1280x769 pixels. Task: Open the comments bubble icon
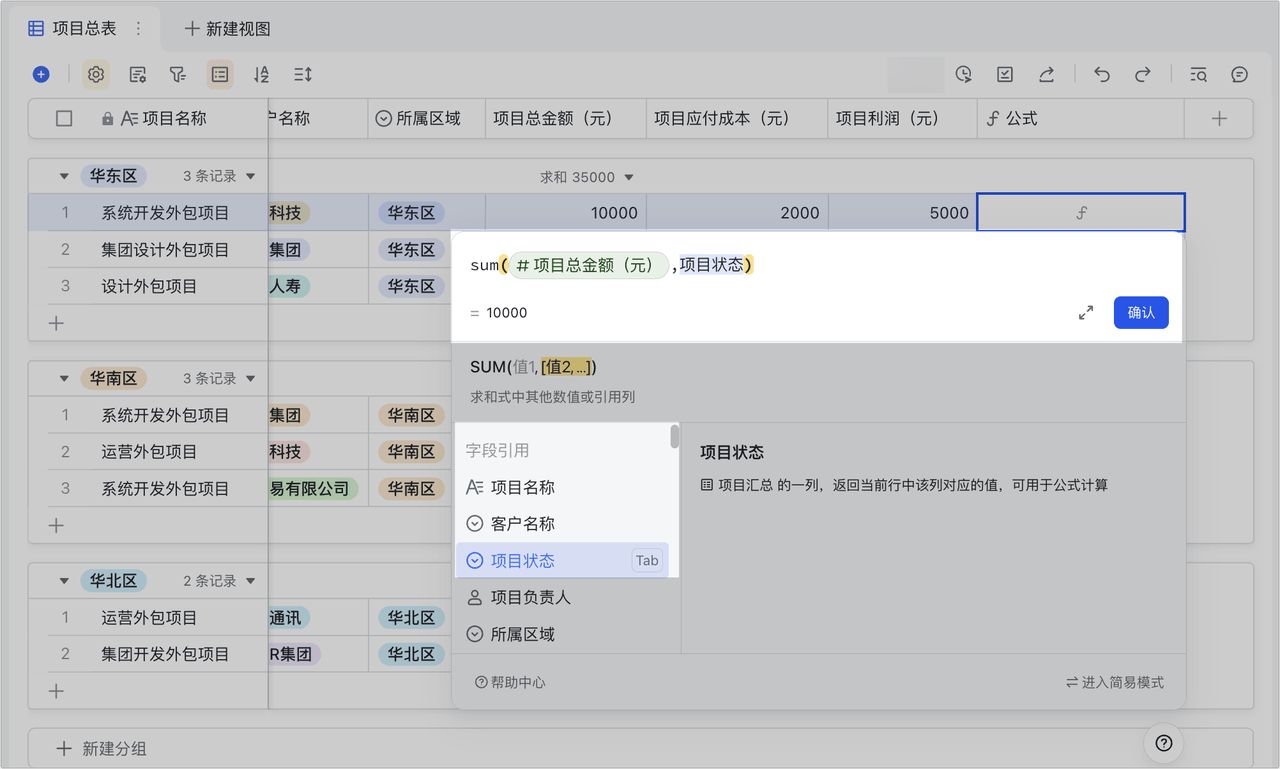(1239, 74)
